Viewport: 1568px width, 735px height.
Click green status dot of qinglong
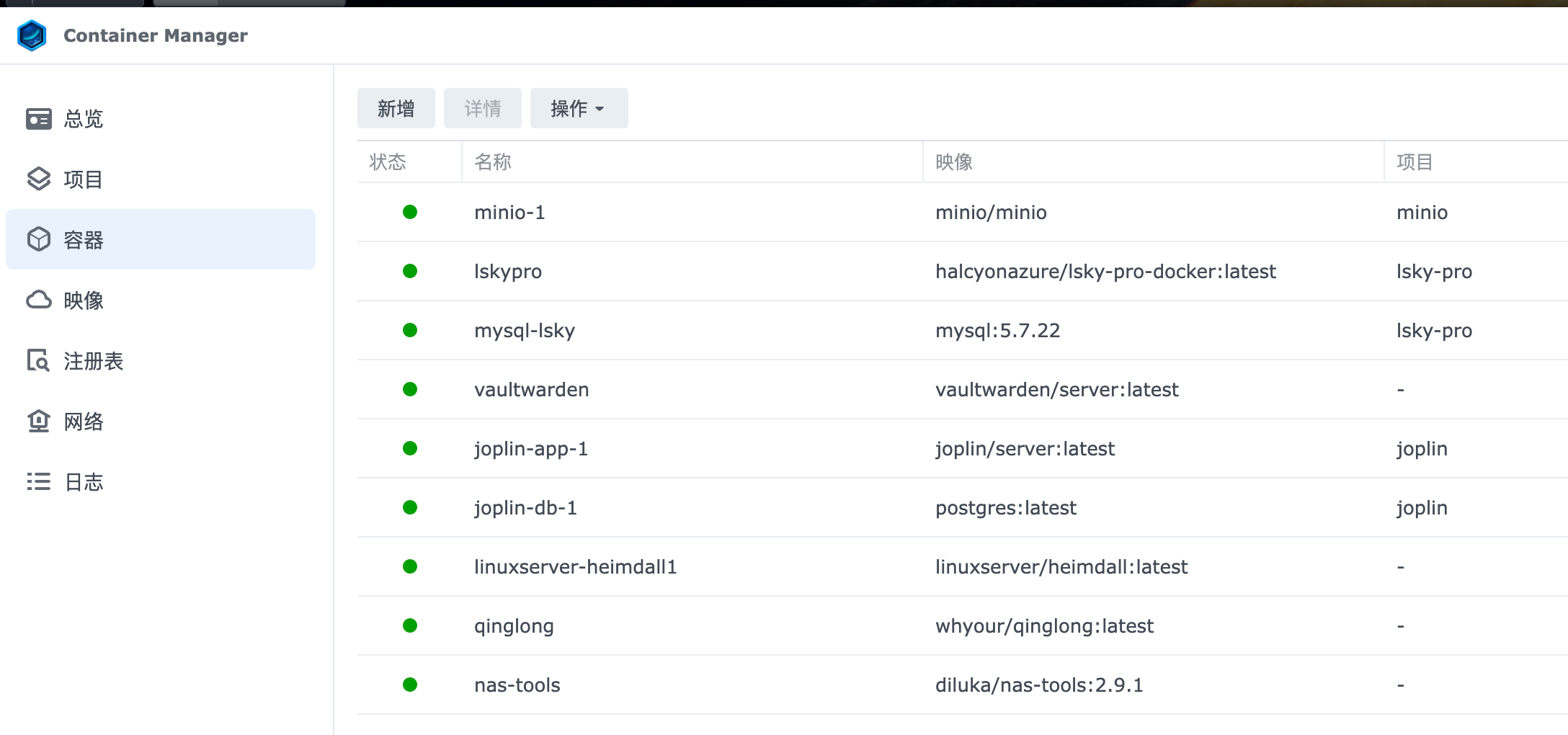(x=410, y=625)
